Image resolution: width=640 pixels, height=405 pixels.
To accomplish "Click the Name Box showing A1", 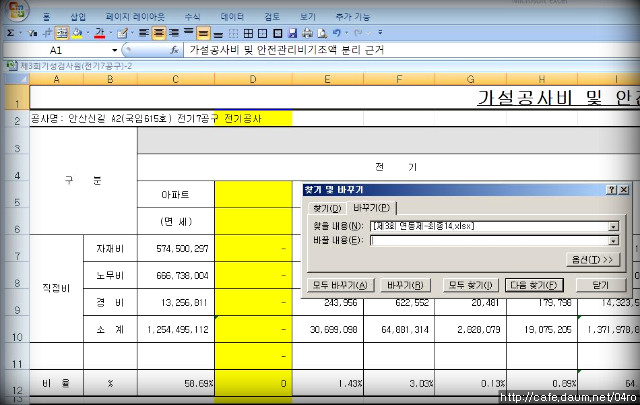I will click(x=57, y=50).
